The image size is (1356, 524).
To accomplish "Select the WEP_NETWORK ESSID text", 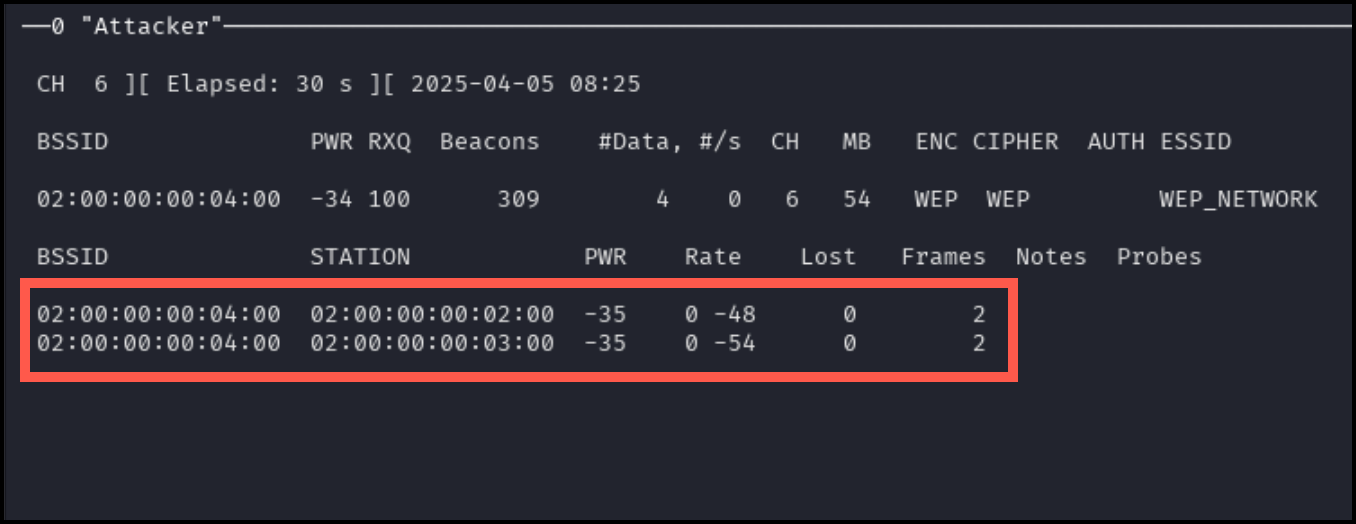I will 1238,199.
